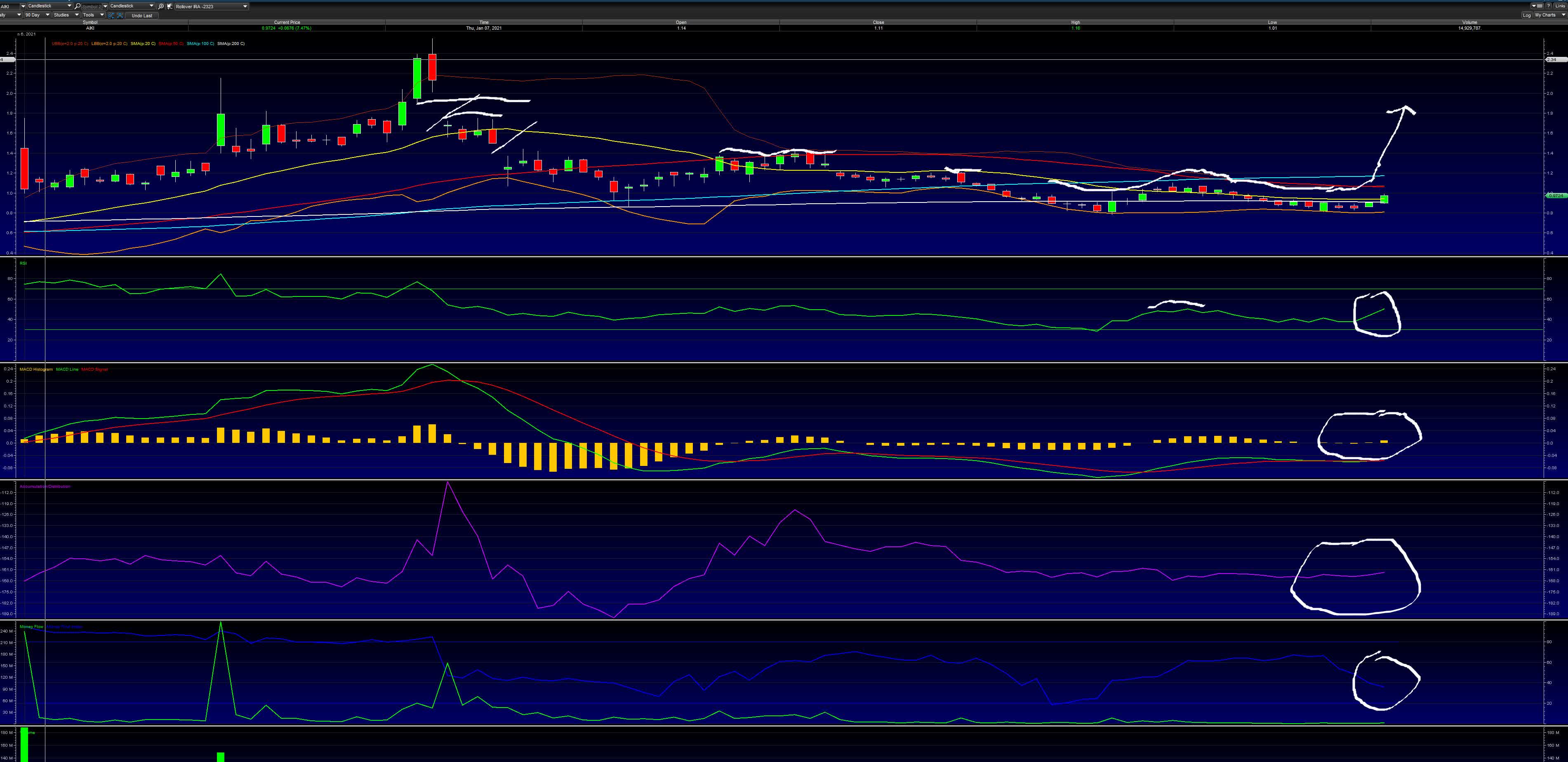
Task: Click the AIKI symbol cell in quote row
Action: pos(90,28)
